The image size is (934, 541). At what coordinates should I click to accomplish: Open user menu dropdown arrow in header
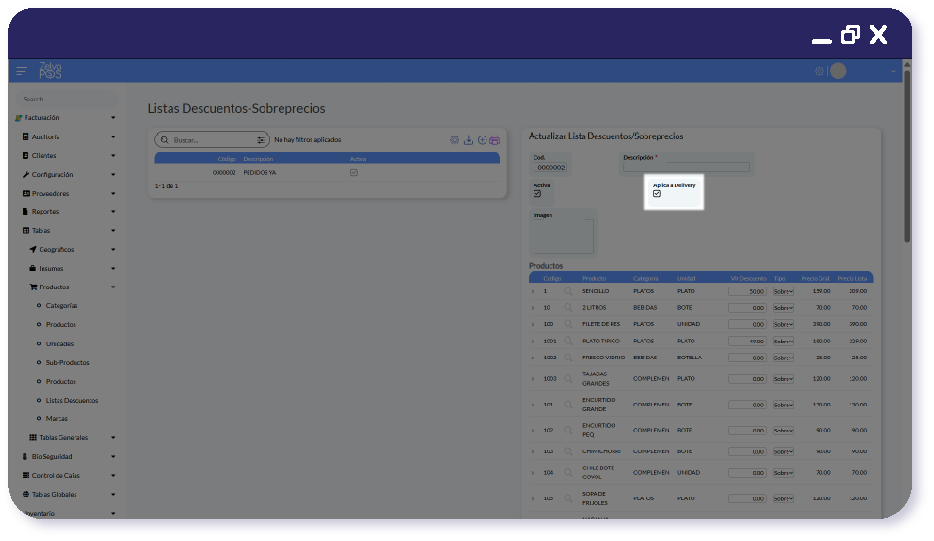893,71
